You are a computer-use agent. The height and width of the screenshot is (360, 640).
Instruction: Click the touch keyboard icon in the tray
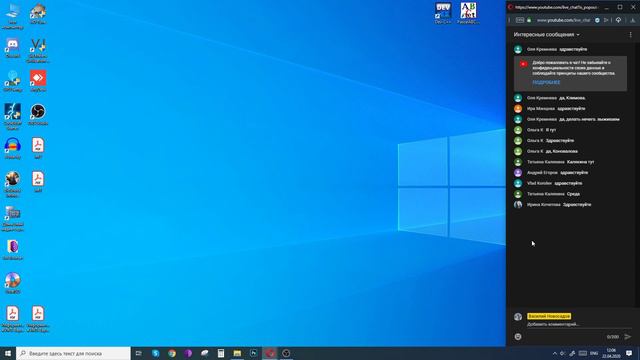[x=583, y=353]
